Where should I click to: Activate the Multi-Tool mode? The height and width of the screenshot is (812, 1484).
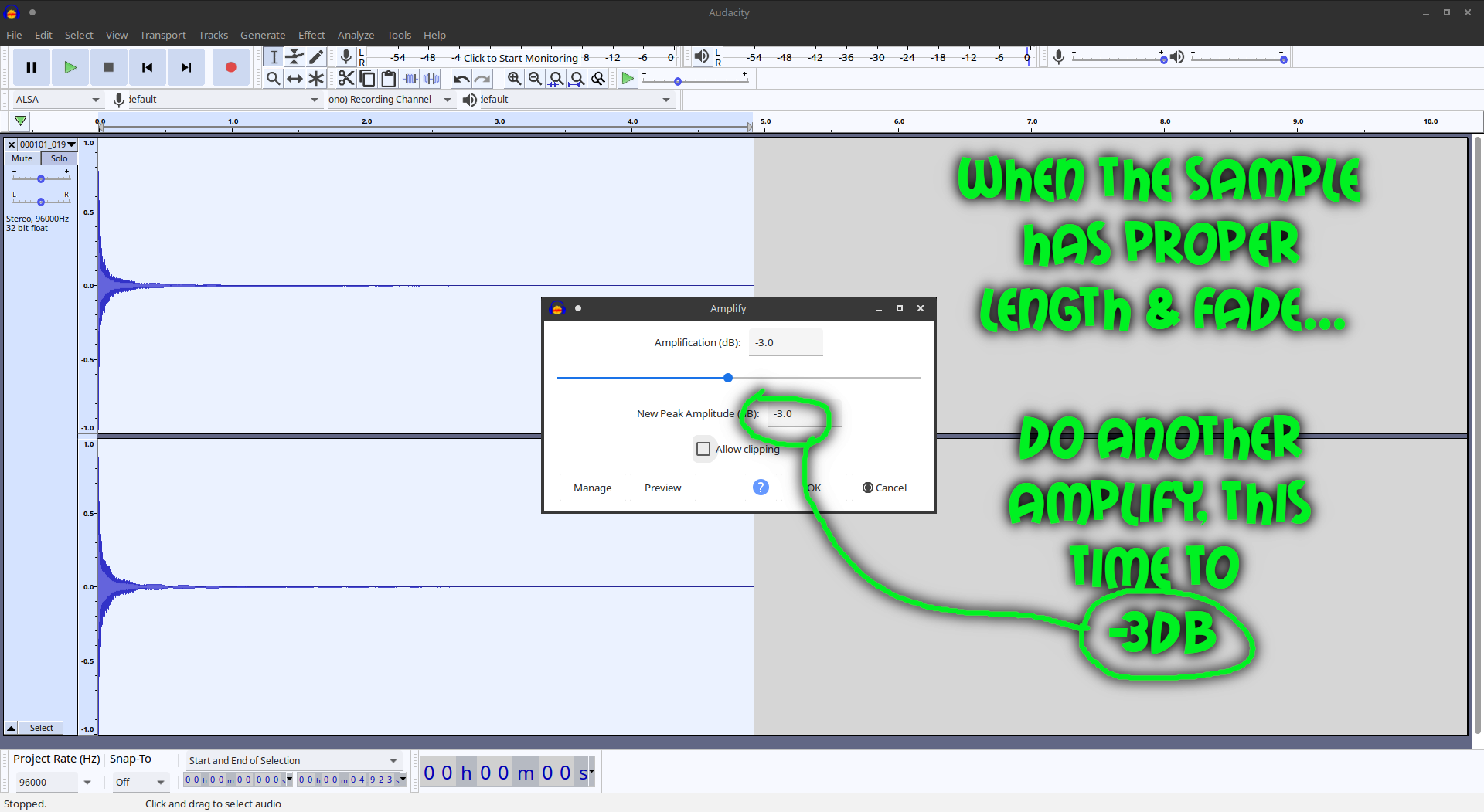pos(316,78)
